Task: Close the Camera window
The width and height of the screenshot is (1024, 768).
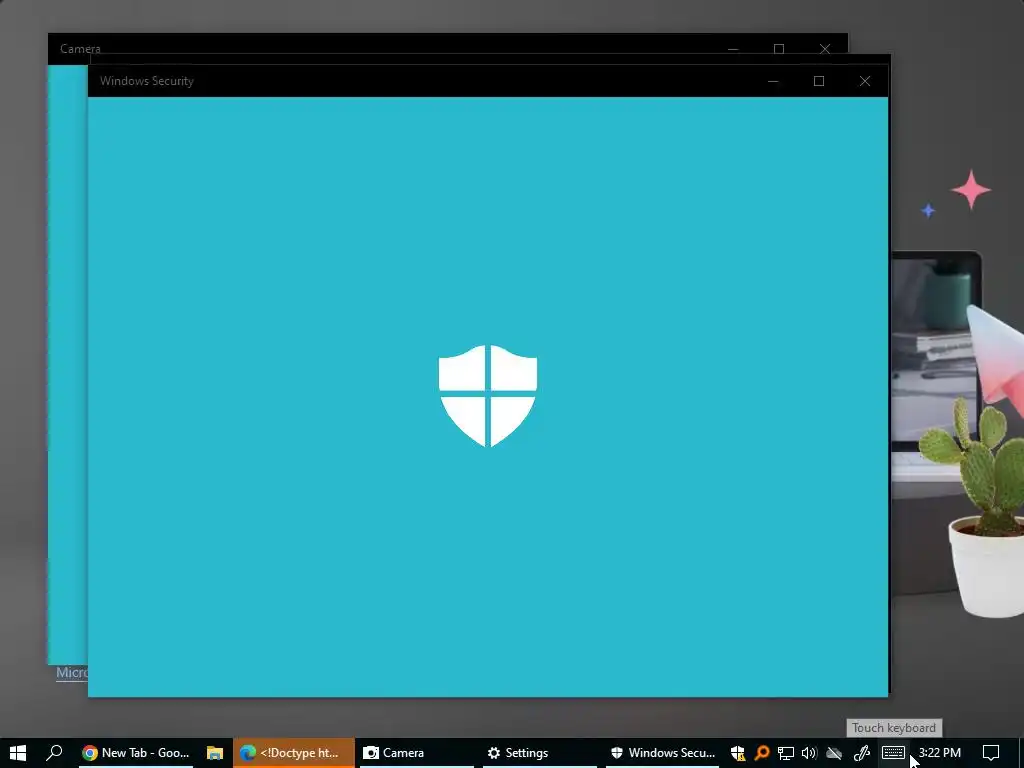Action: coord(825,49)
